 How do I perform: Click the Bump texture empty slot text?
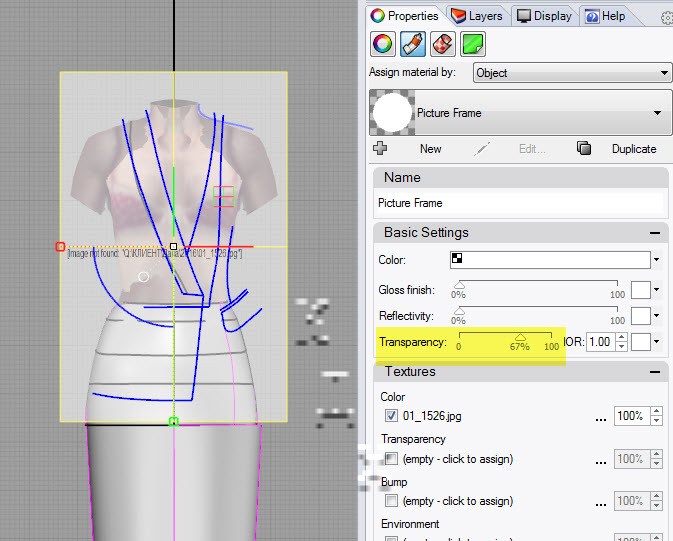pos(458,501)
